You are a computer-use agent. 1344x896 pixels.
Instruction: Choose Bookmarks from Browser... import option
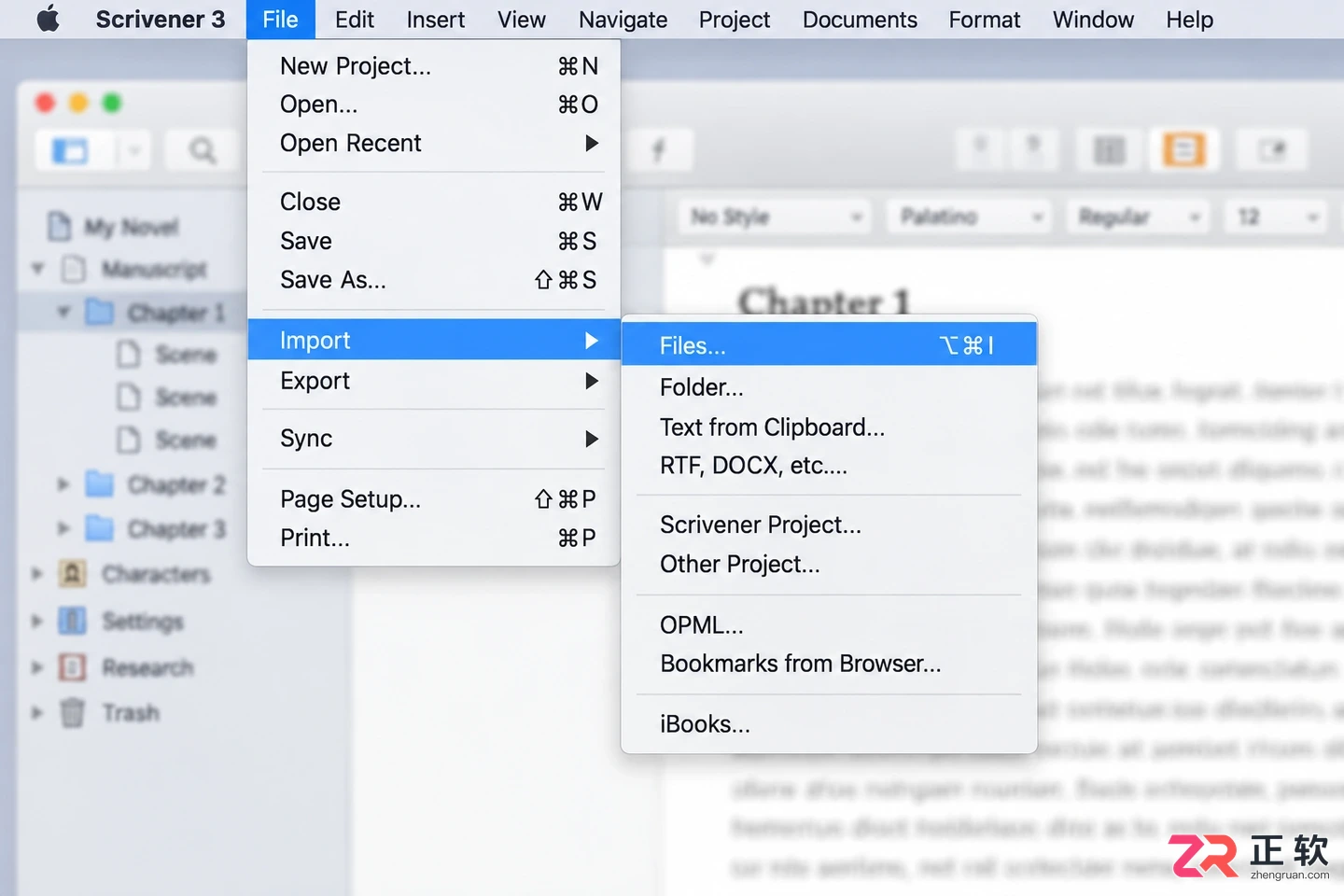point(829,664)
